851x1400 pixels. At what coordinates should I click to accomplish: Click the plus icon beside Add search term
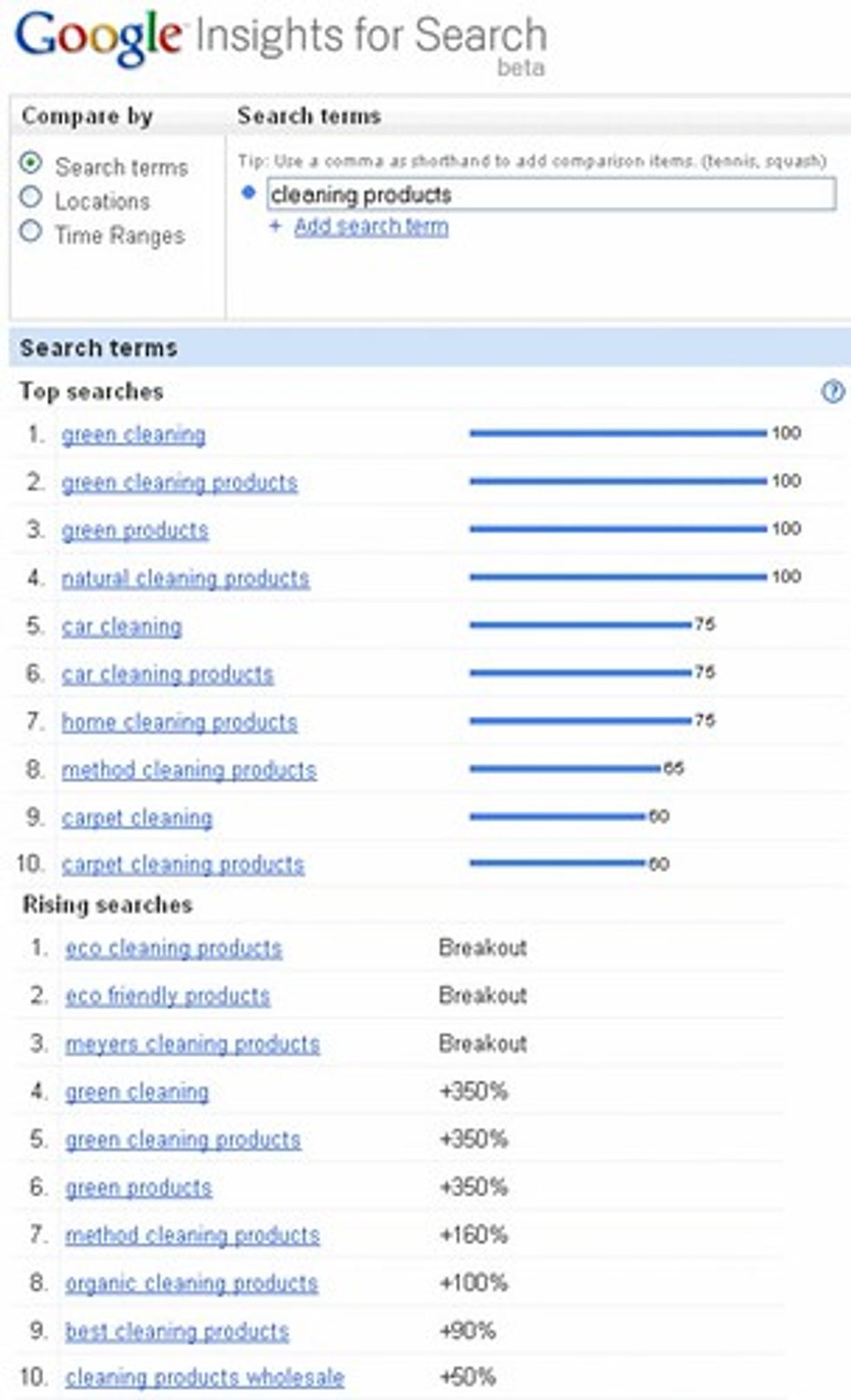(276, 227)
